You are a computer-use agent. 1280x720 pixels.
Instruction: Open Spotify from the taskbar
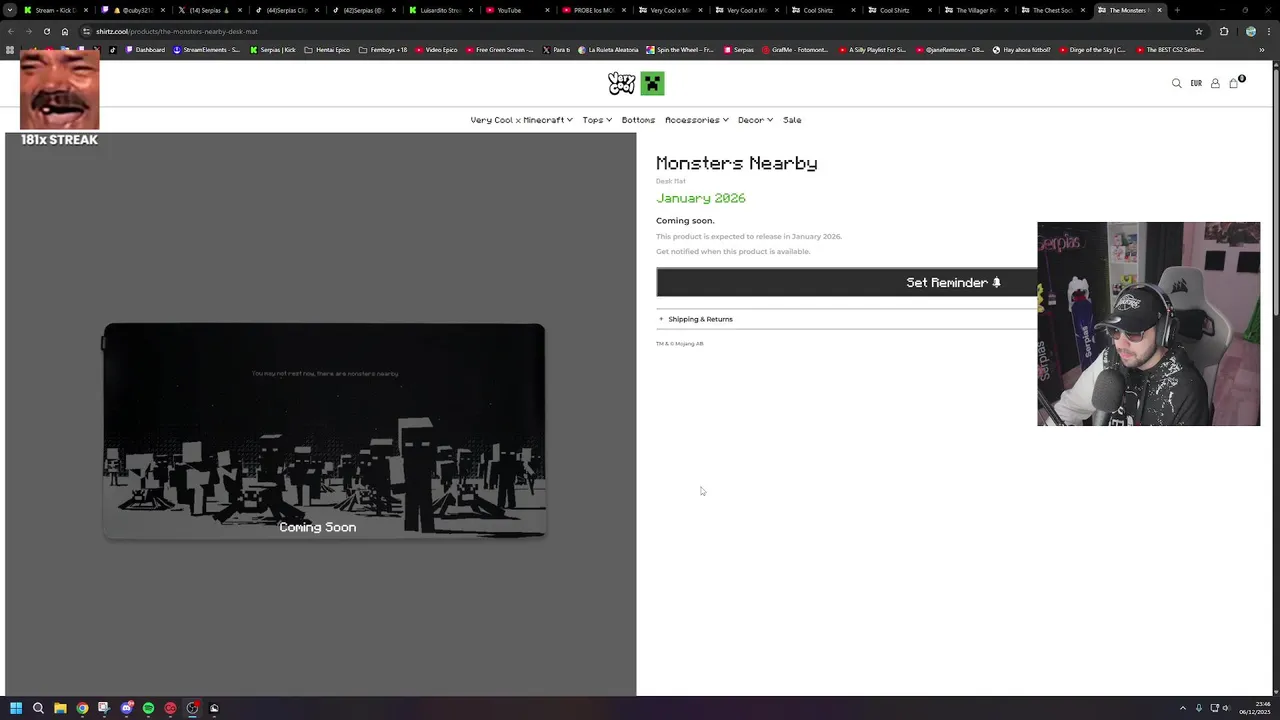coord(148,708)
